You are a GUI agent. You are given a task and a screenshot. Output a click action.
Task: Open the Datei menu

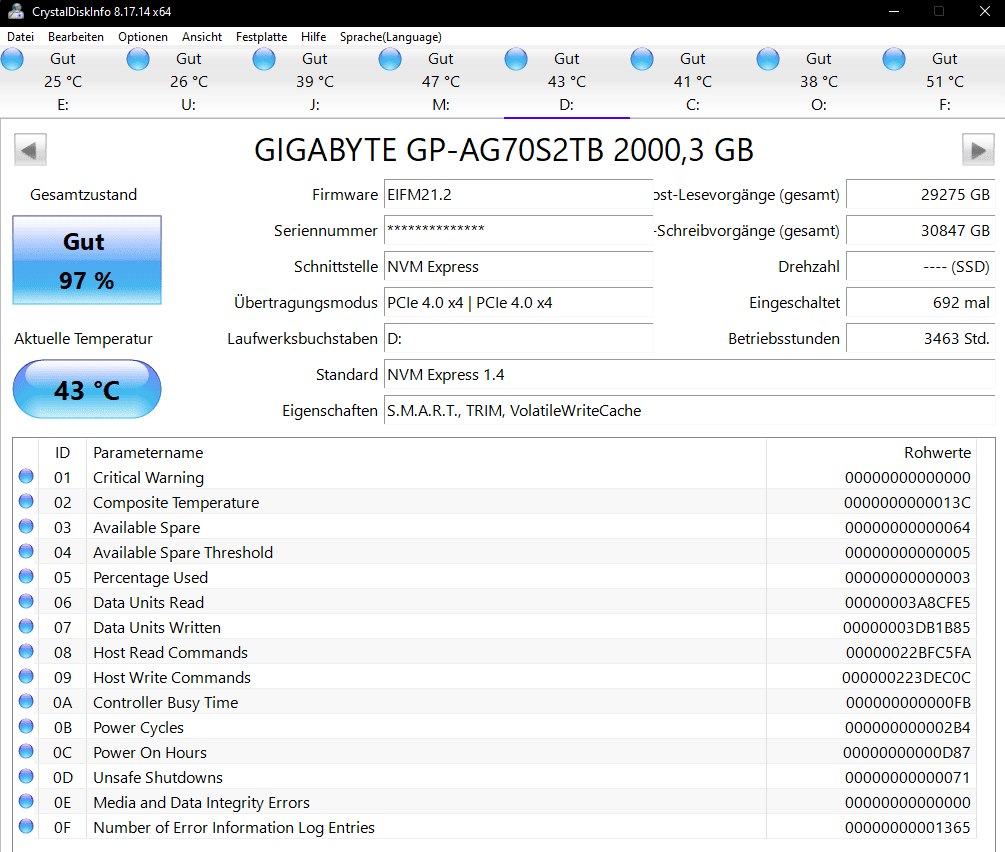pyautogui.click(x=21, y=37)
